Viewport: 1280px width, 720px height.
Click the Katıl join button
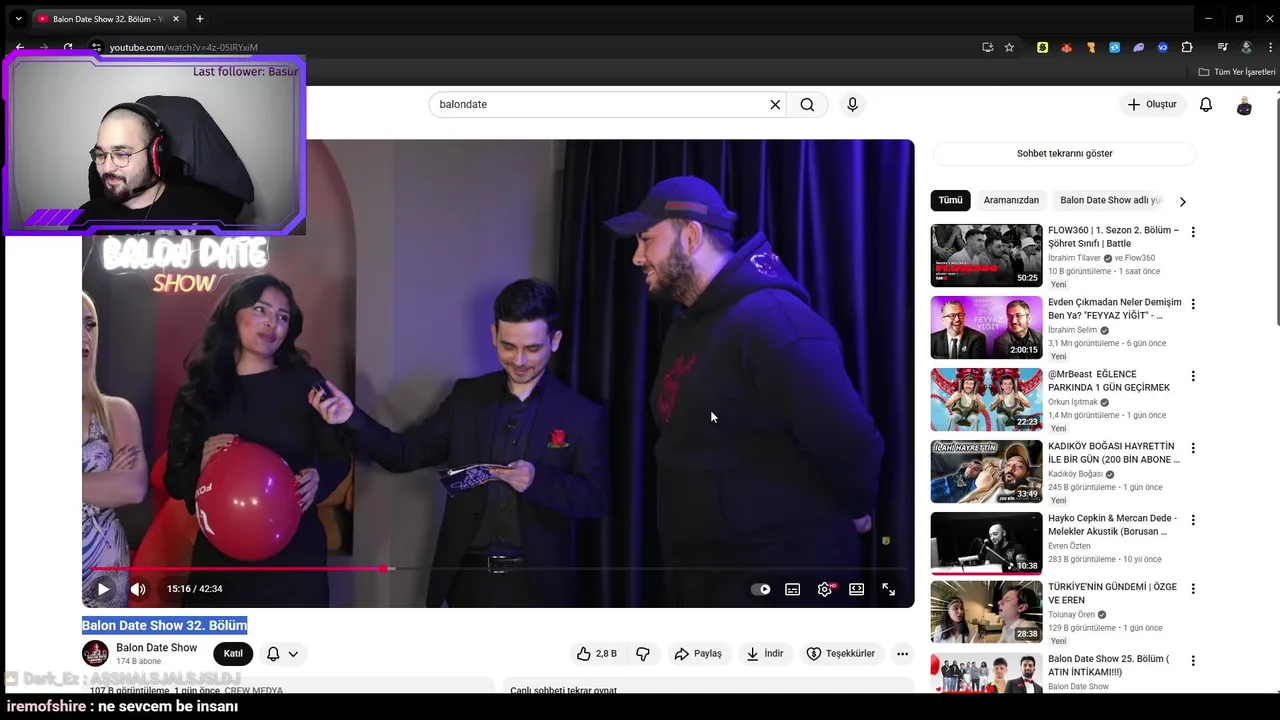[x=233, y=654]
